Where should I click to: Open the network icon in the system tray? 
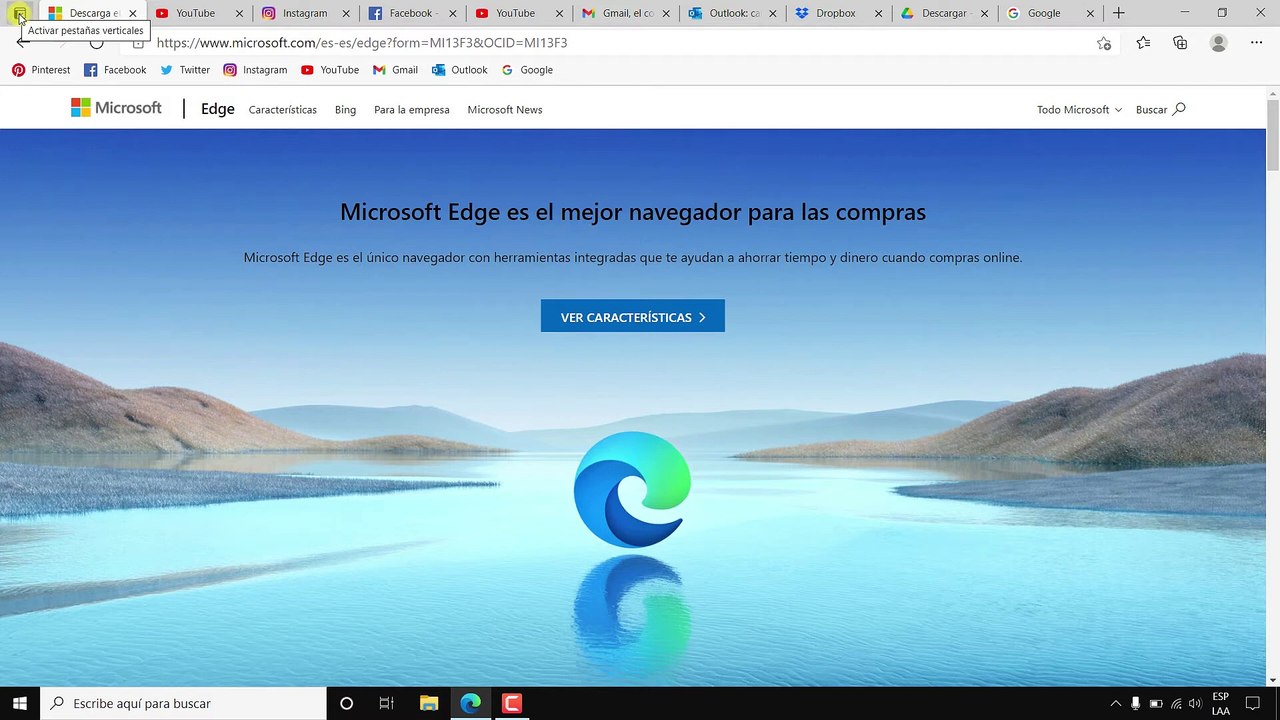(x=1176, y=703)
